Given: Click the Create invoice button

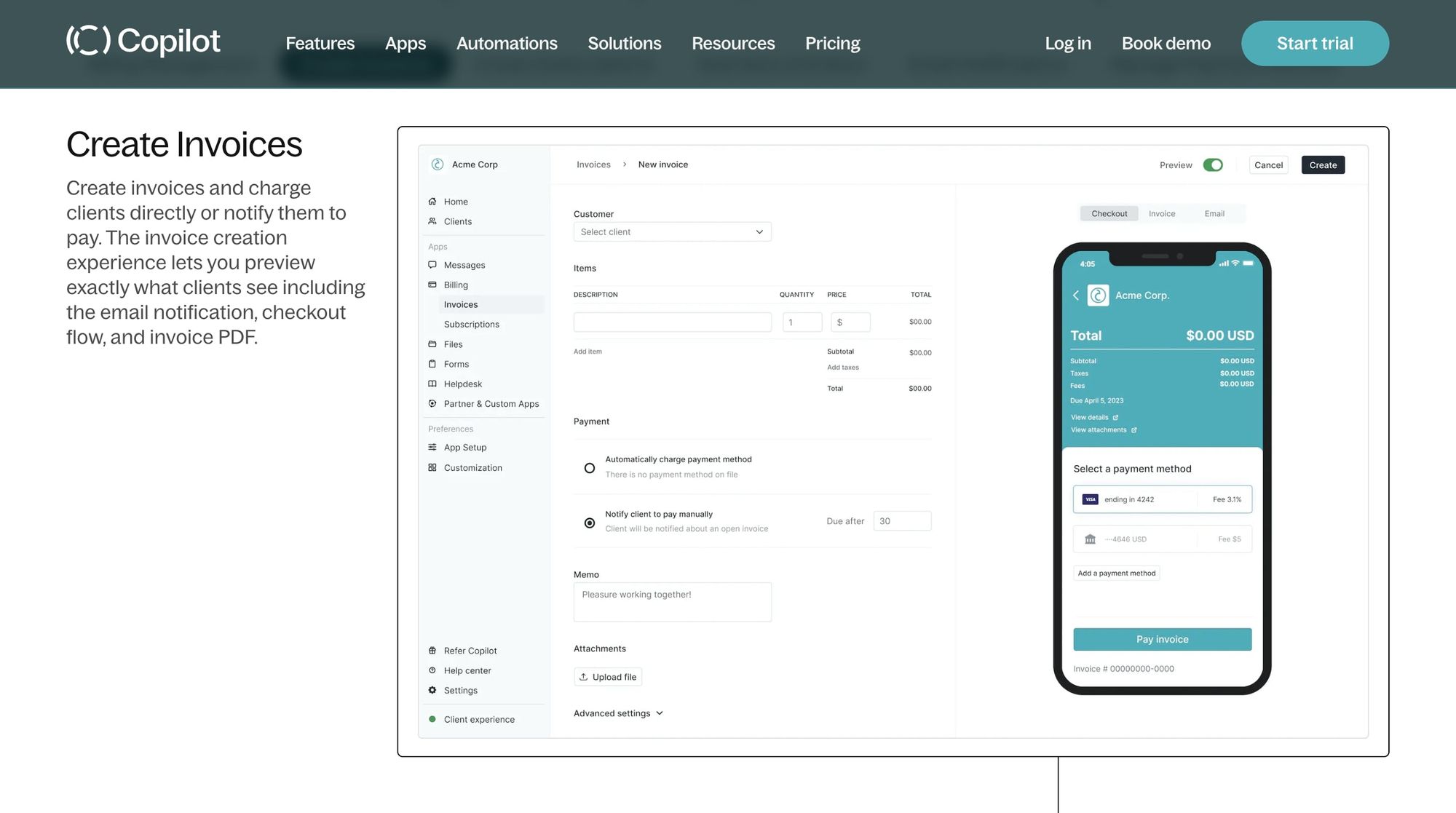Looking at the screenshot, I should pos(1323,164).
